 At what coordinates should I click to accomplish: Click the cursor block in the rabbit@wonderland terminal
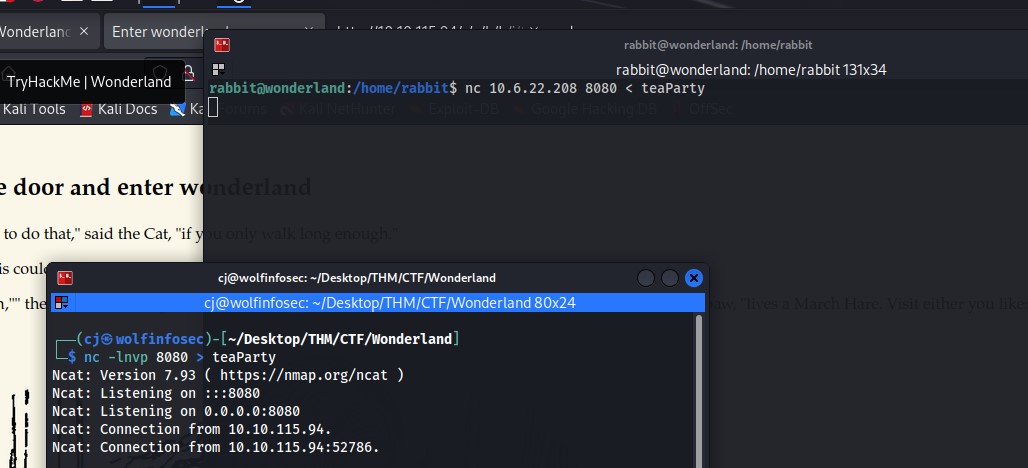[213, 106]
